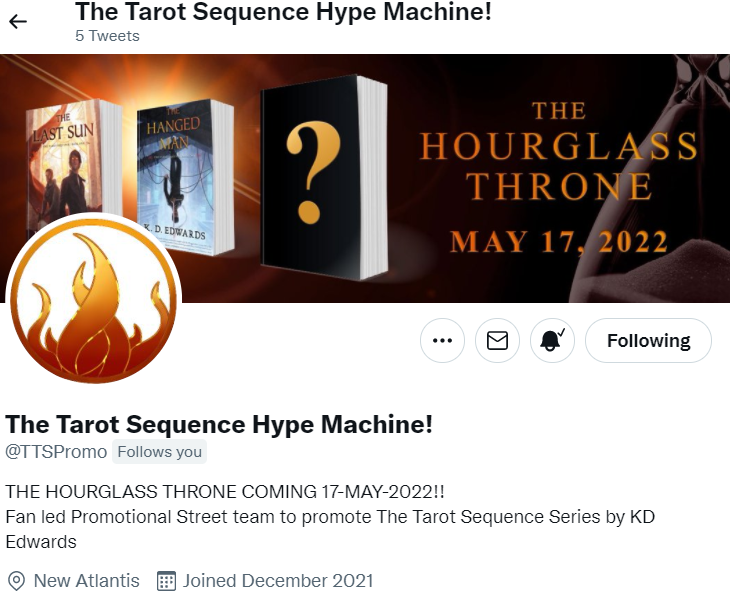
Task: Click the New Atlantis location text
Action: [87, 581]
